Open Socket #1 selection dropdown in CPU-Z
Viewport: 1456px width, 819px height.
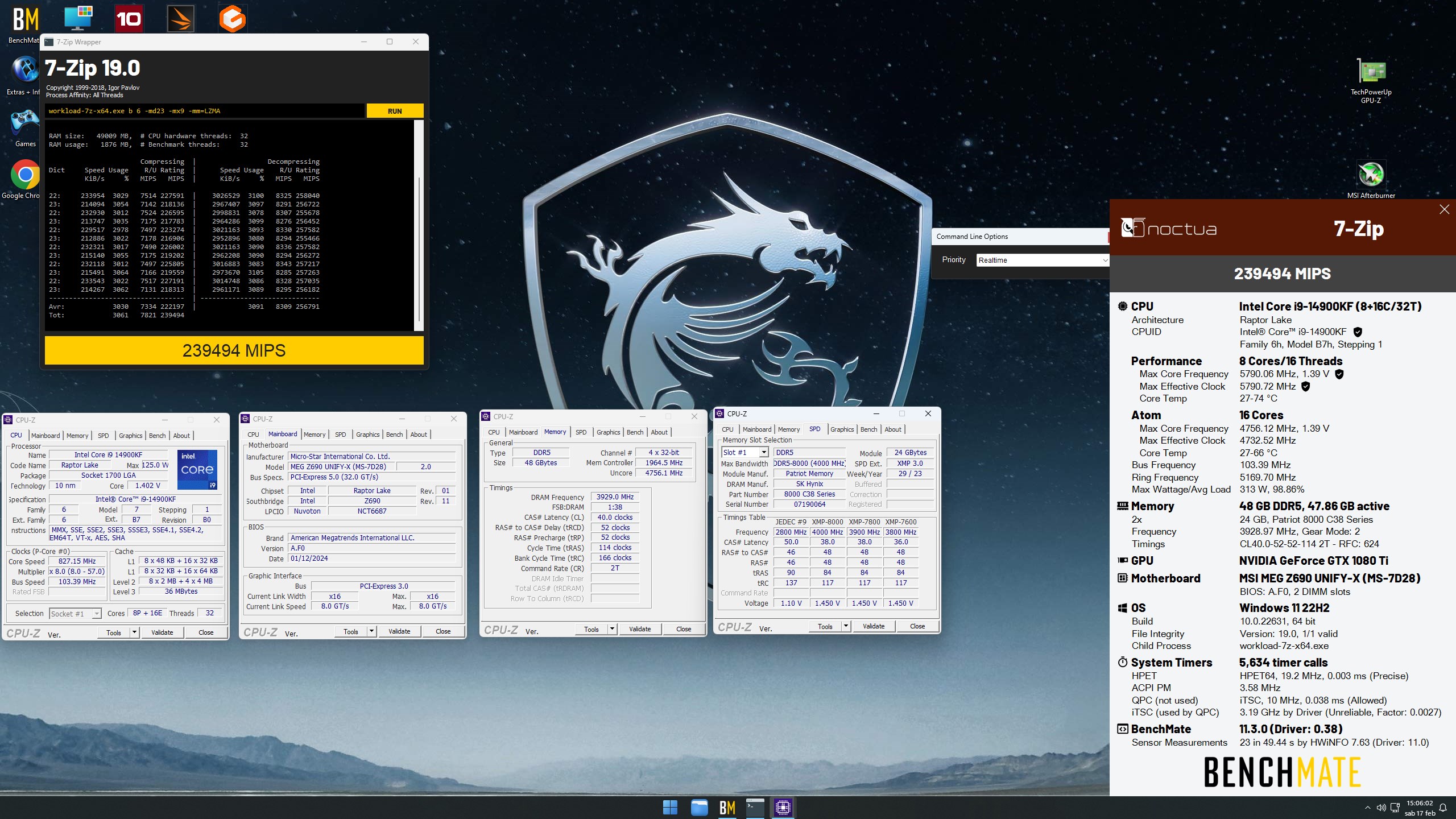tap(75, 614)
